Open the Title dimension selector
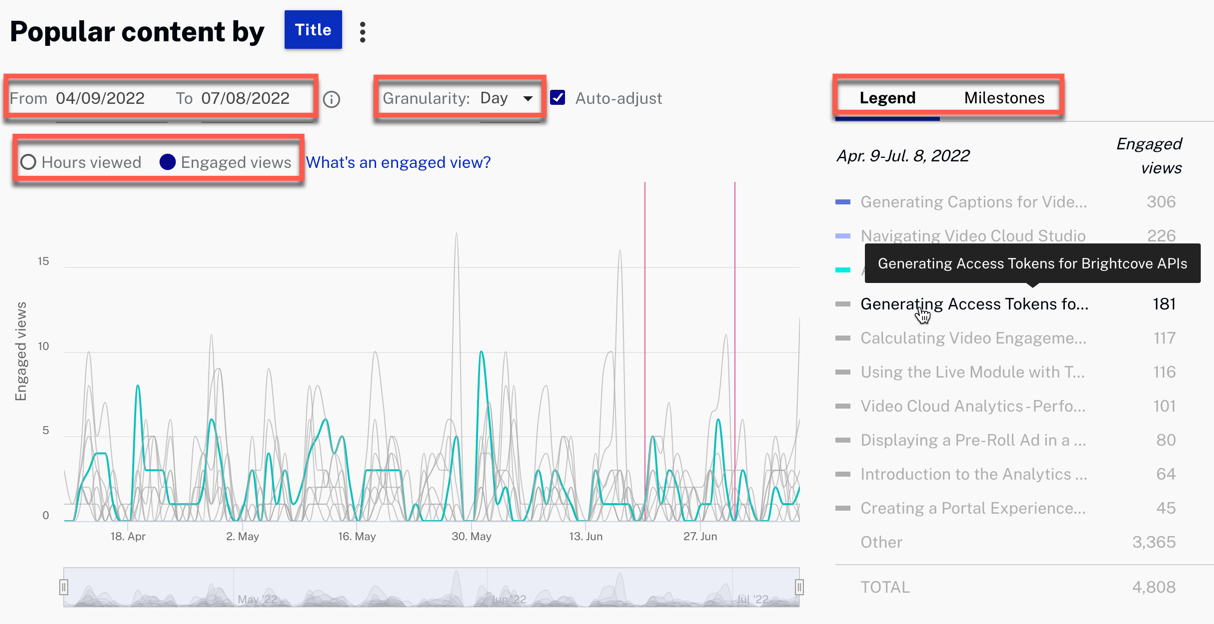 [x=313, y=30]
